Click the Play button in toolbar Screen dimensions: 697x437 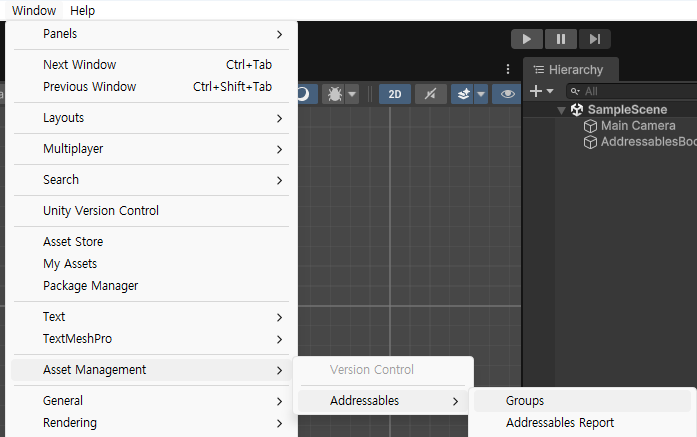(527, 39)
